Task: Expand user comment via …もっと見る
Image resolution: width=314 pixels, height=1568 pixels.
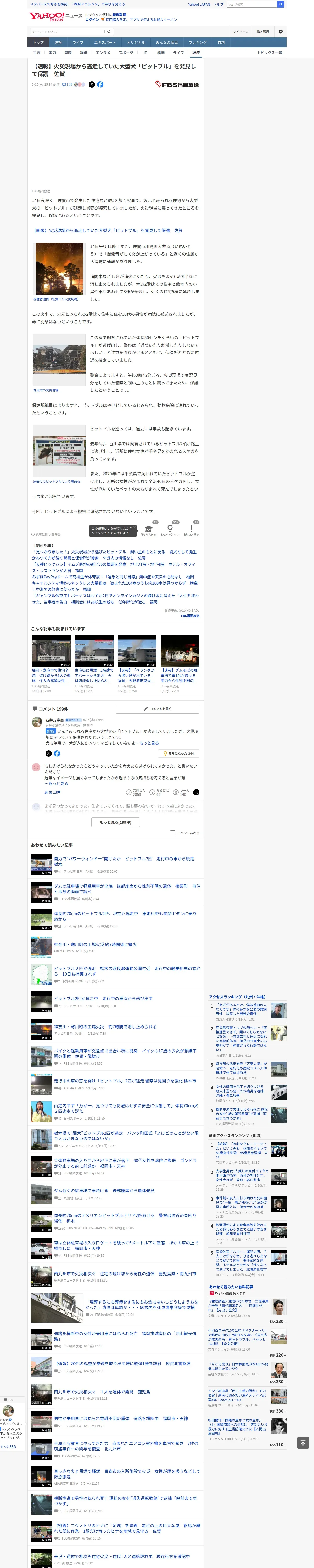Action: [x=56, y=783]
